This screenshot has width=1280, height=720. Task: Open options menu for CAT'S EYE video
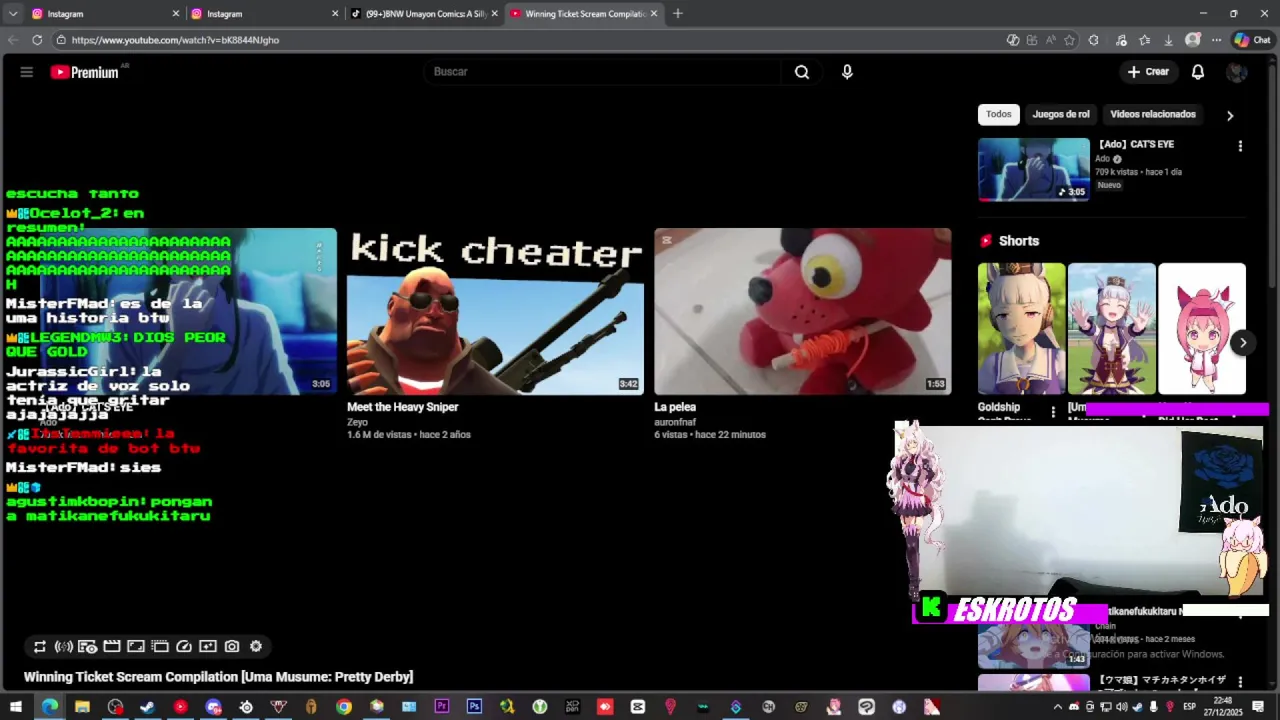1240,146
